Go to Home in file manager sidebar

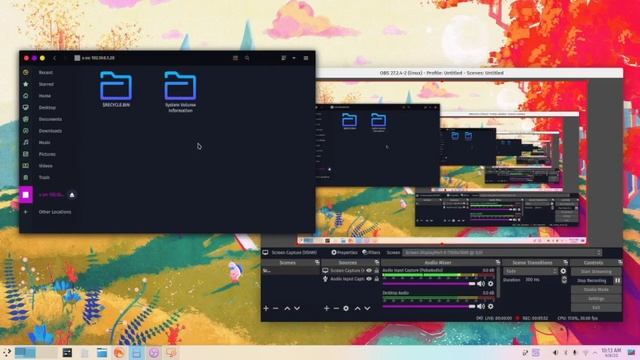45,96
